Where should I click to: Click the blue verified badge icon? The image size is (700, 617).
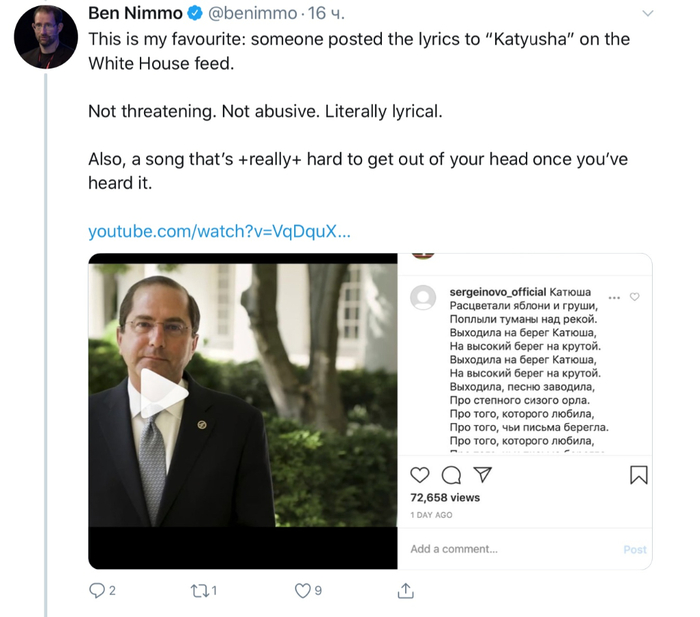(195, 13)
